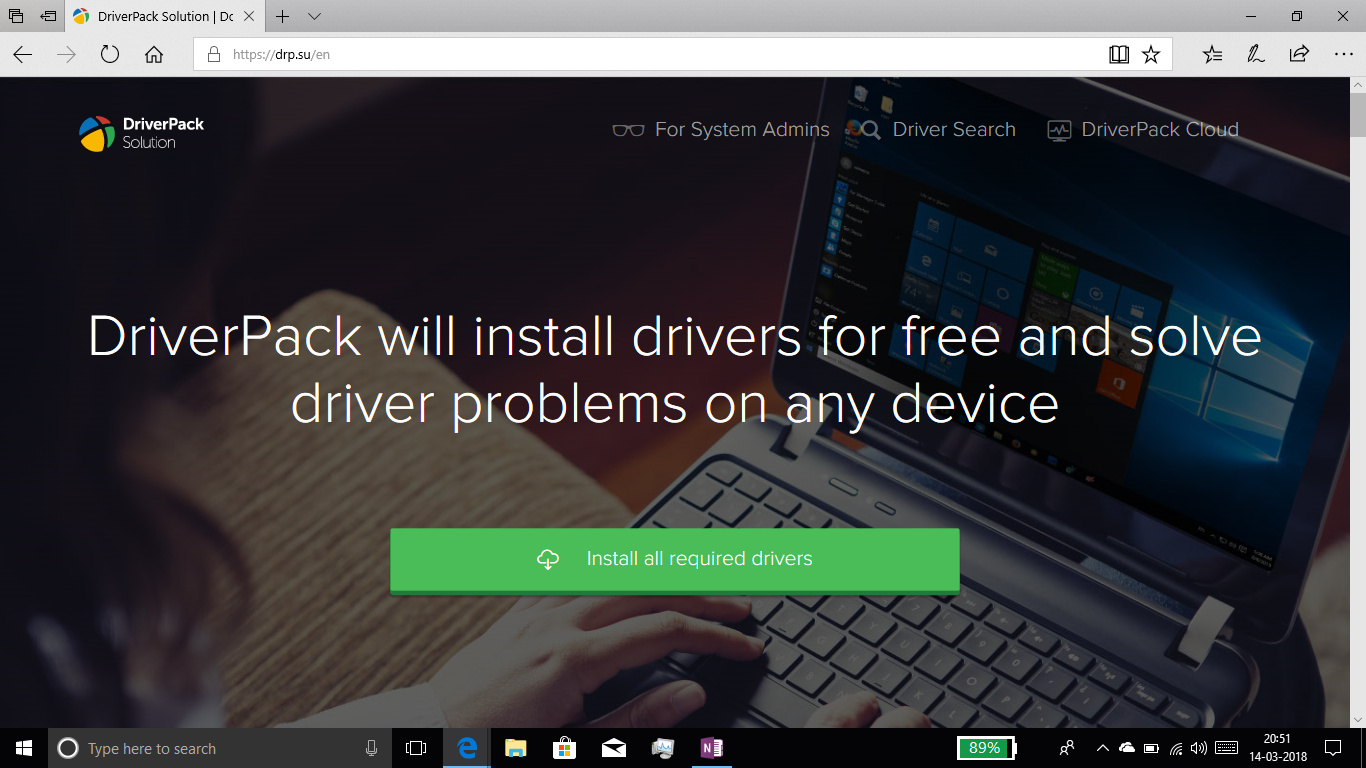
Task: Launch OneNote from the taskbar
Action: (711, 747)
